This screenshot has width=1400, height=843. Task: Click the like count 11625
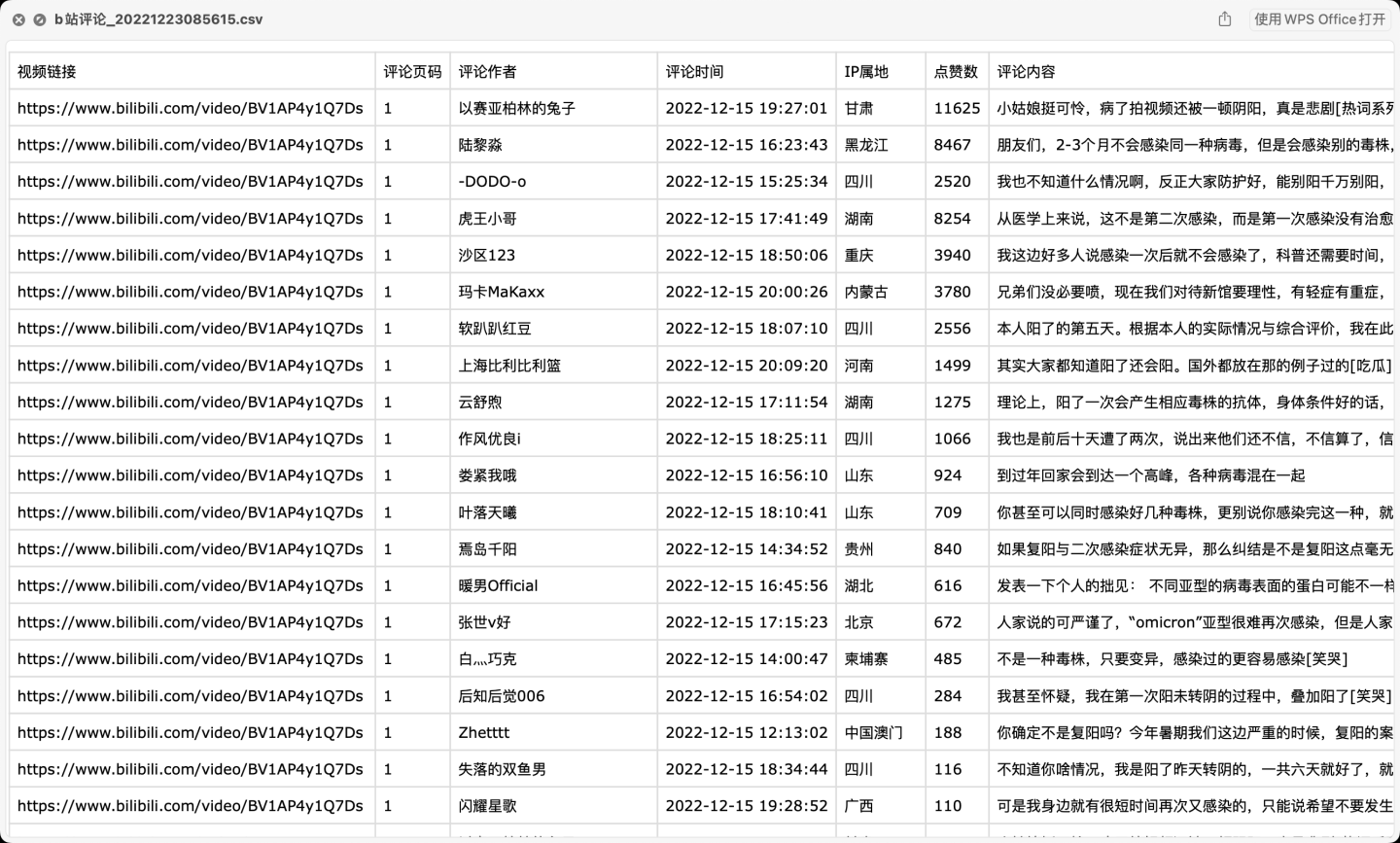[957, 108]
